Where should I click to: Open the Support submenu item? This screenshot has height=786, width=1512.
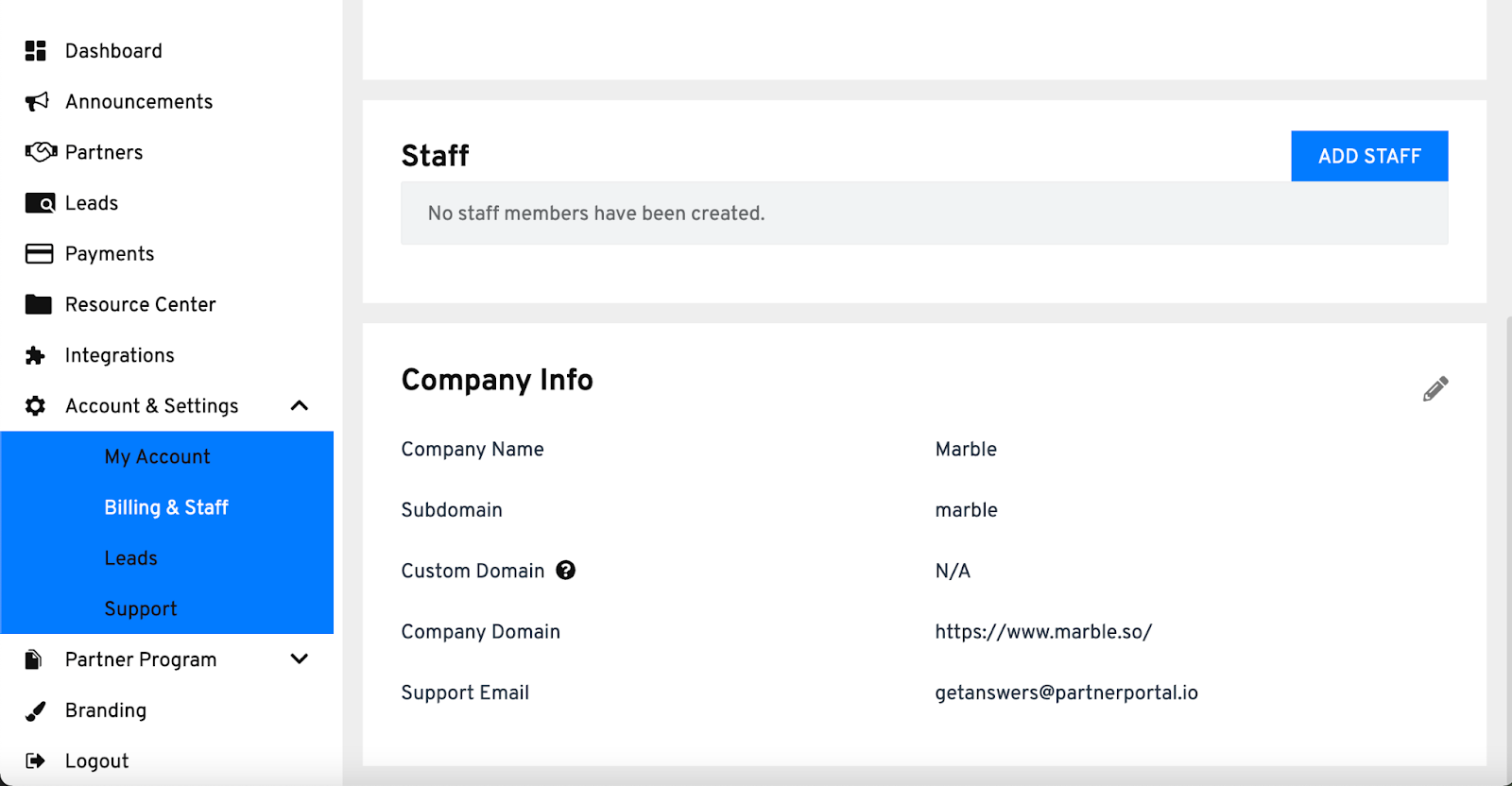141,609
